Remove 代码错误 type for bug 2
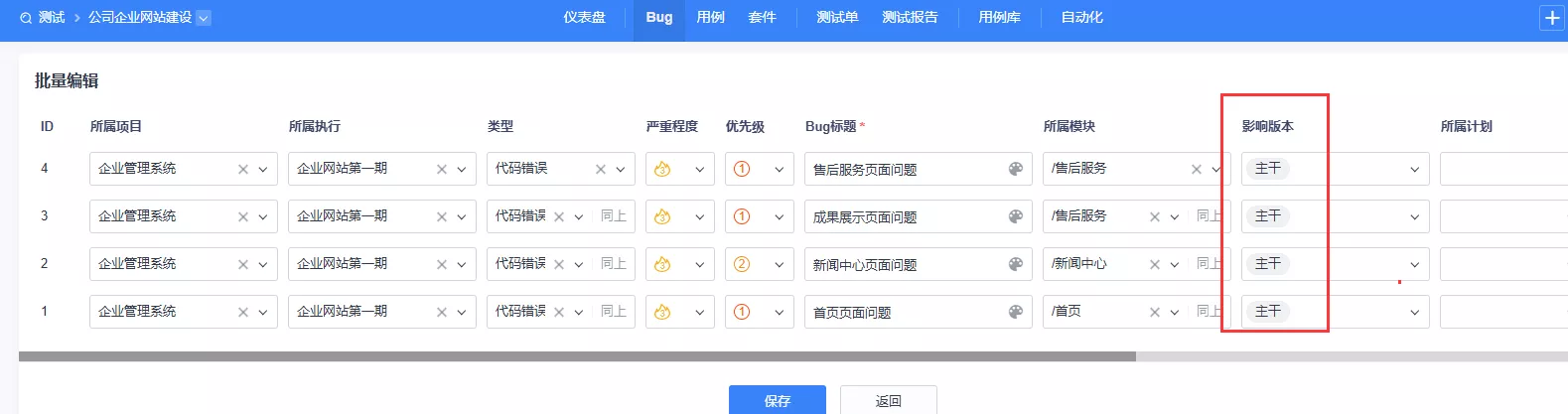This screenshot has height=414, width=1568. pyautogui.click(x=559, y=264)
